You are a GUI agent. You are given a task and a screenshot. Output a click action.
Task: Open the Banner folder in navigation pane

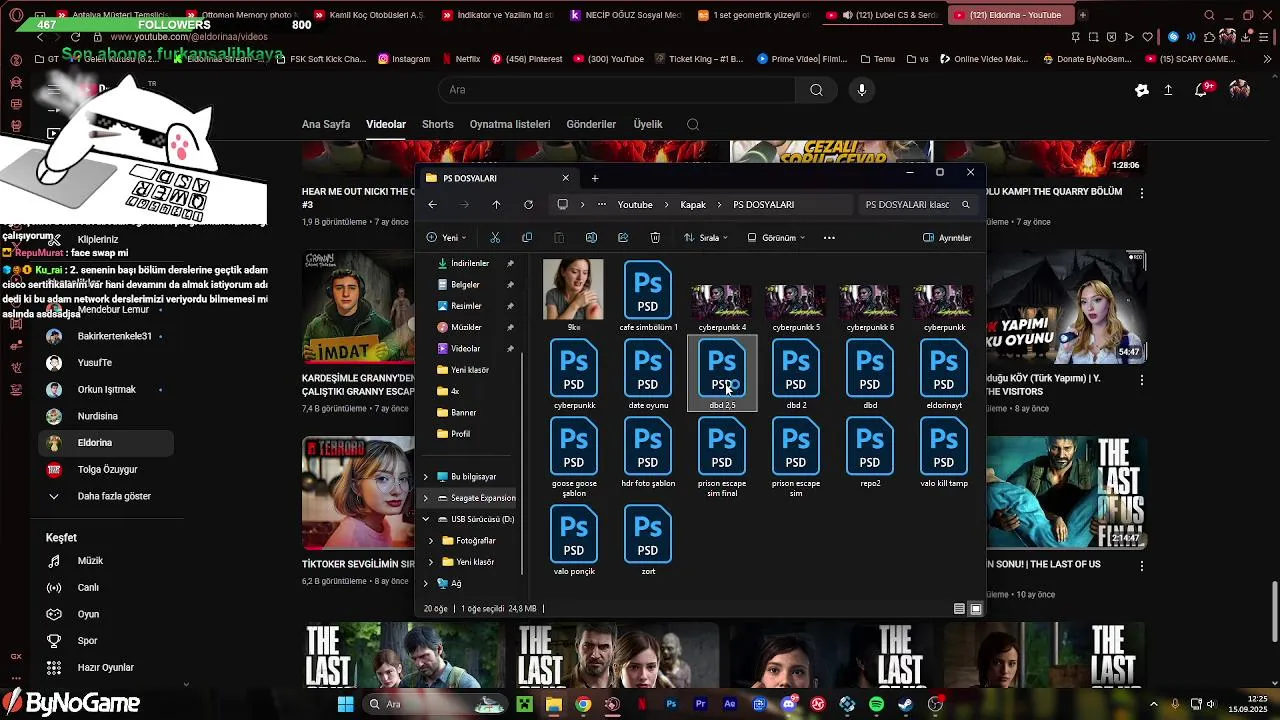462,412
